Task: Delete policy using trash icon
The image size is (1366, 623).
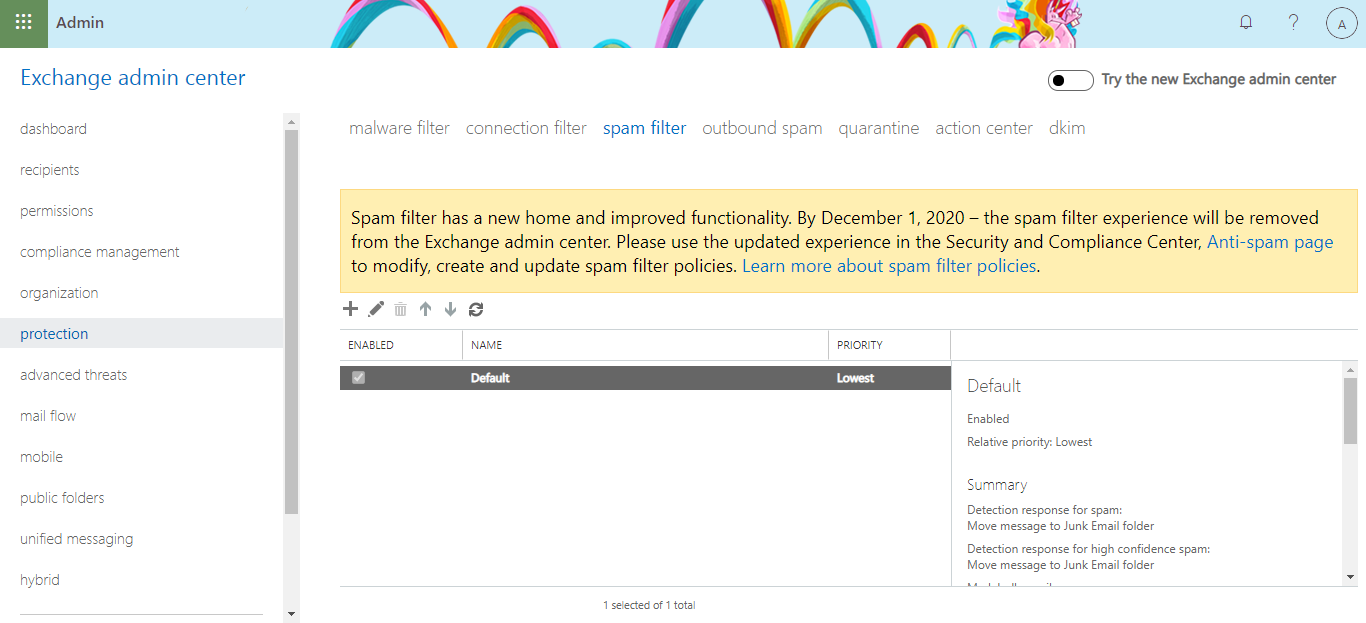Action: pyautogui.click(x=400, y=309)
